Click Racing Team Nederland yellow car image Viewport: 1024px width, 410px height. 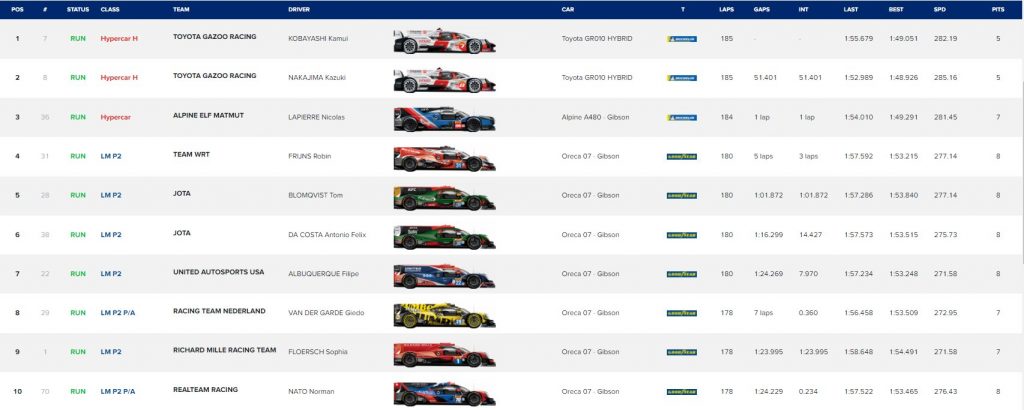tap(444, 315)
